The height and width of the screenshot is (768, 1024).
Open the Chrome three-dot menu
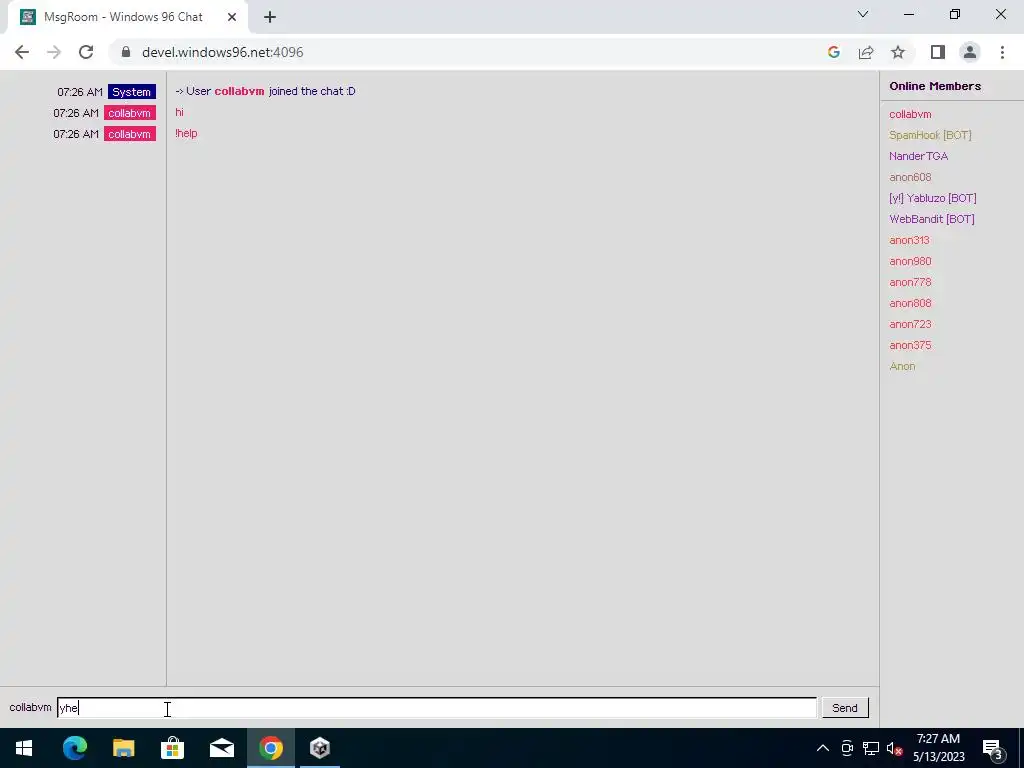tap(1002, 52)
